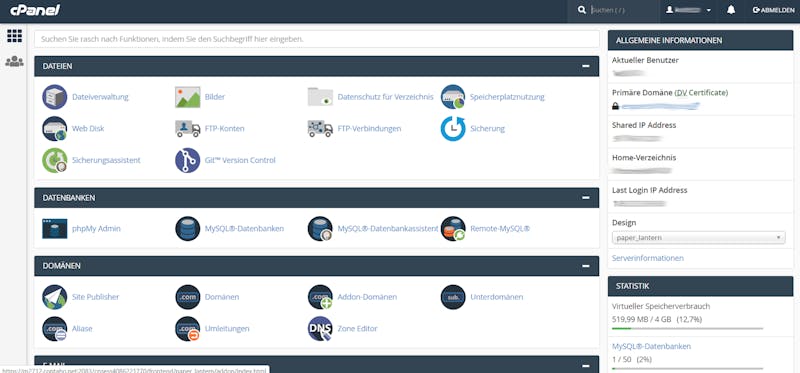Open Datenschutz für Verzeichnis folder icon

tap(320, 97)
